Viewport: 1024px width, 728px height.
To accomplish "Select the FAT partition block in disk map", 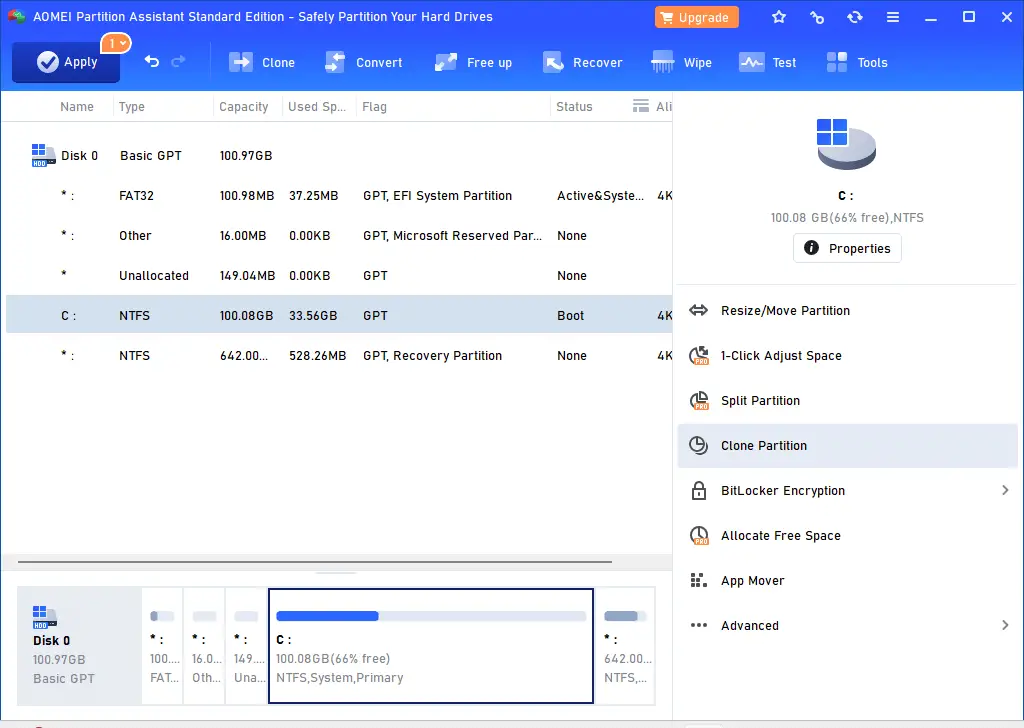I will tap(163, 646).
